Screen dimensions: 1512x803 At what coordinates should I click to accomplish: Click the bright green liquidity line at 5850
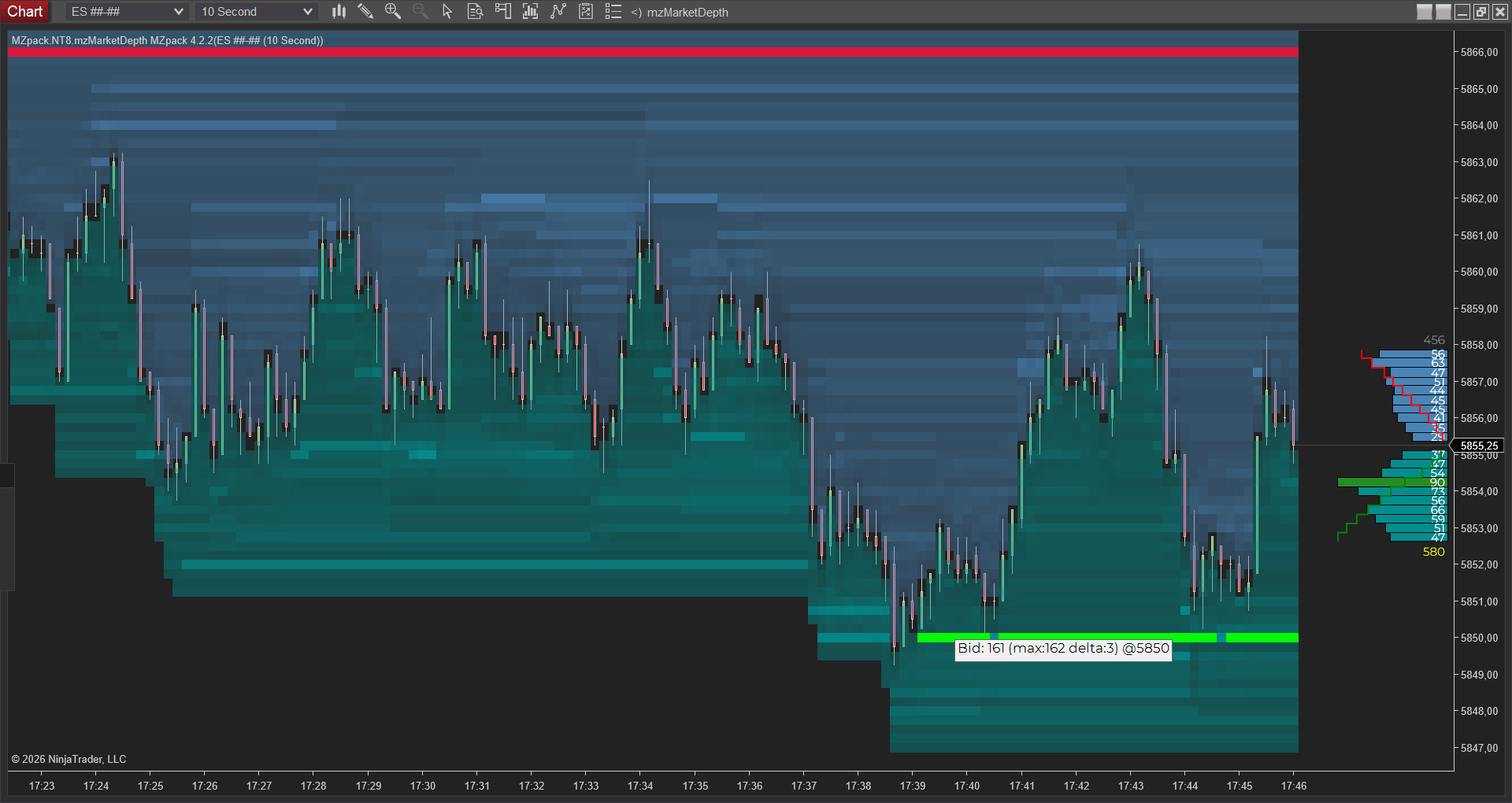(1107, 638)
